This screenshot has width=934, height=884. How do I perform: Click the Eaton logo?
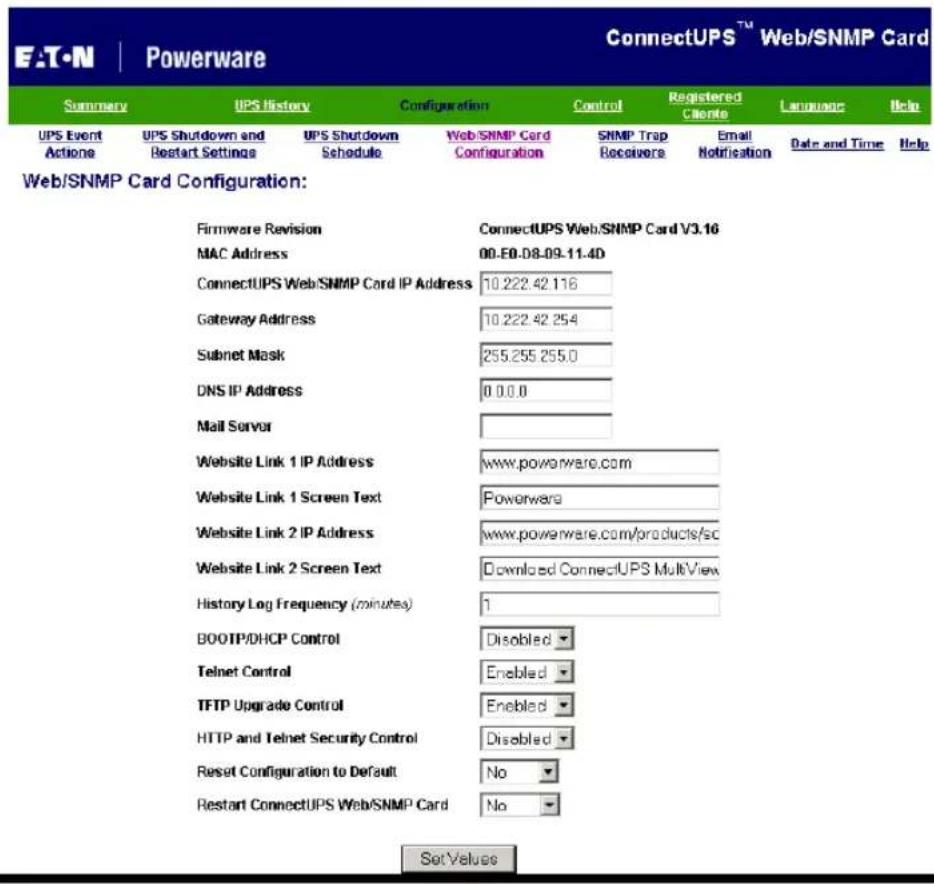tap(54, 58)
